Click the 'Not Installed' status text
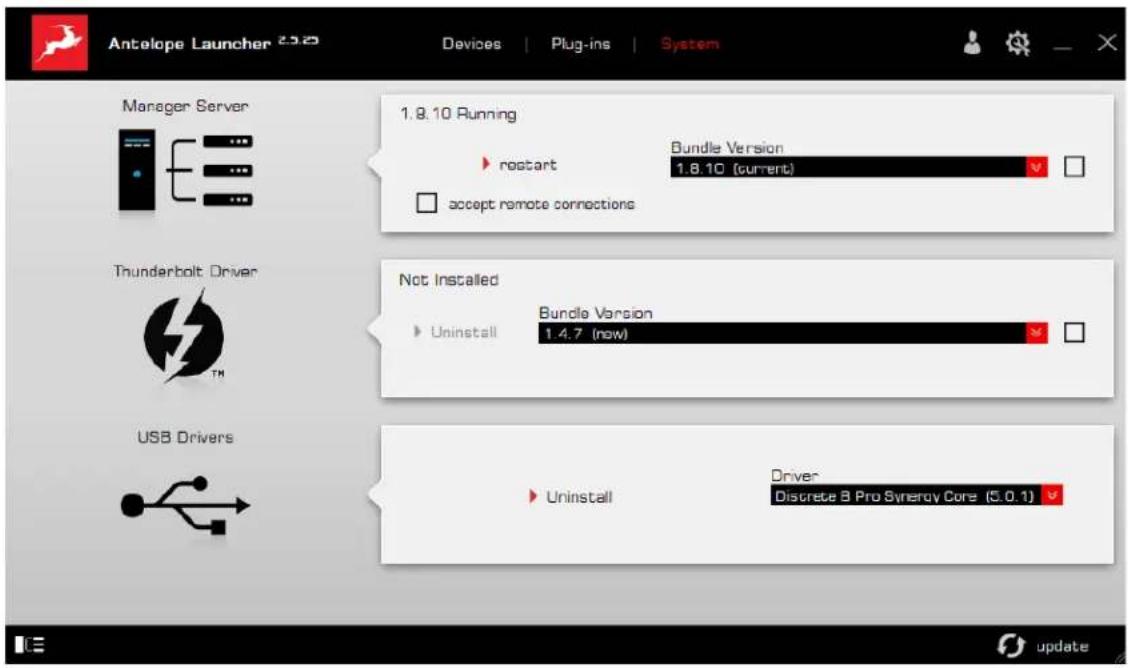Image resolution: width=1128 pixels, height=668 pixels. [448, 280]
